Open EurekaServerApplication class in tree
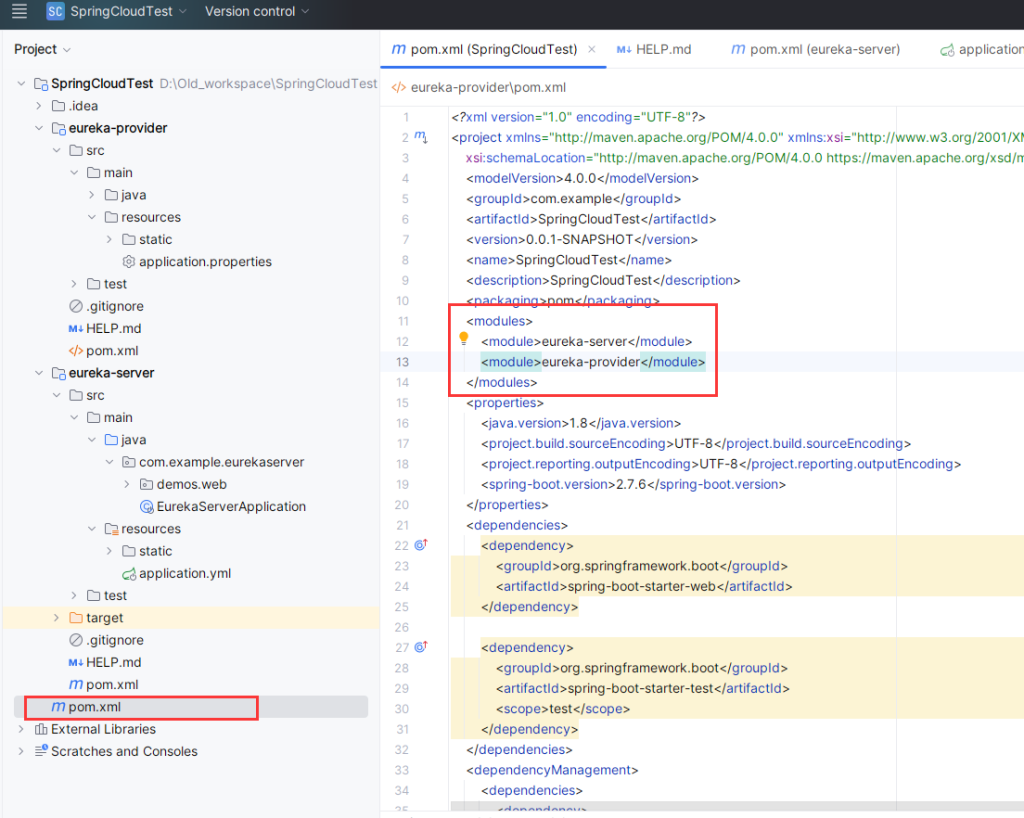This screenshot has height=818, width=1024. [231, 506]
